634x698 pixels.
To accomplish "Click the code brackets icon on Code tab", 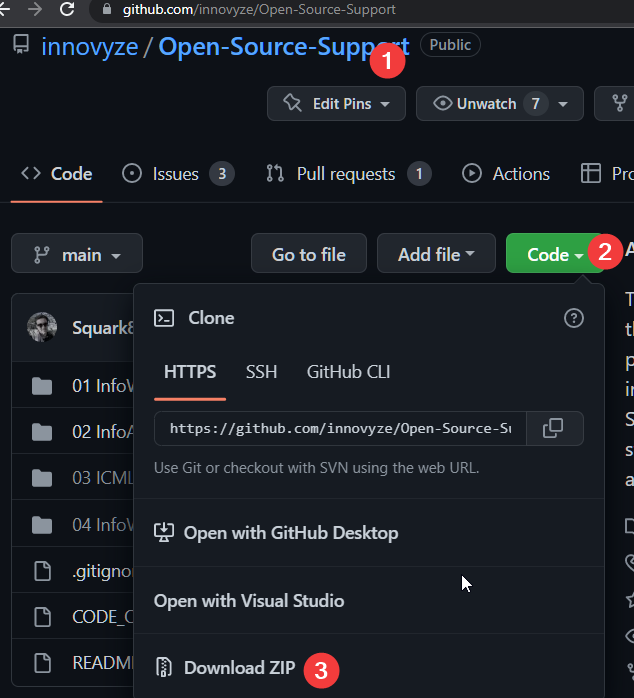I will pyautogui.click(x=31, y=173).
